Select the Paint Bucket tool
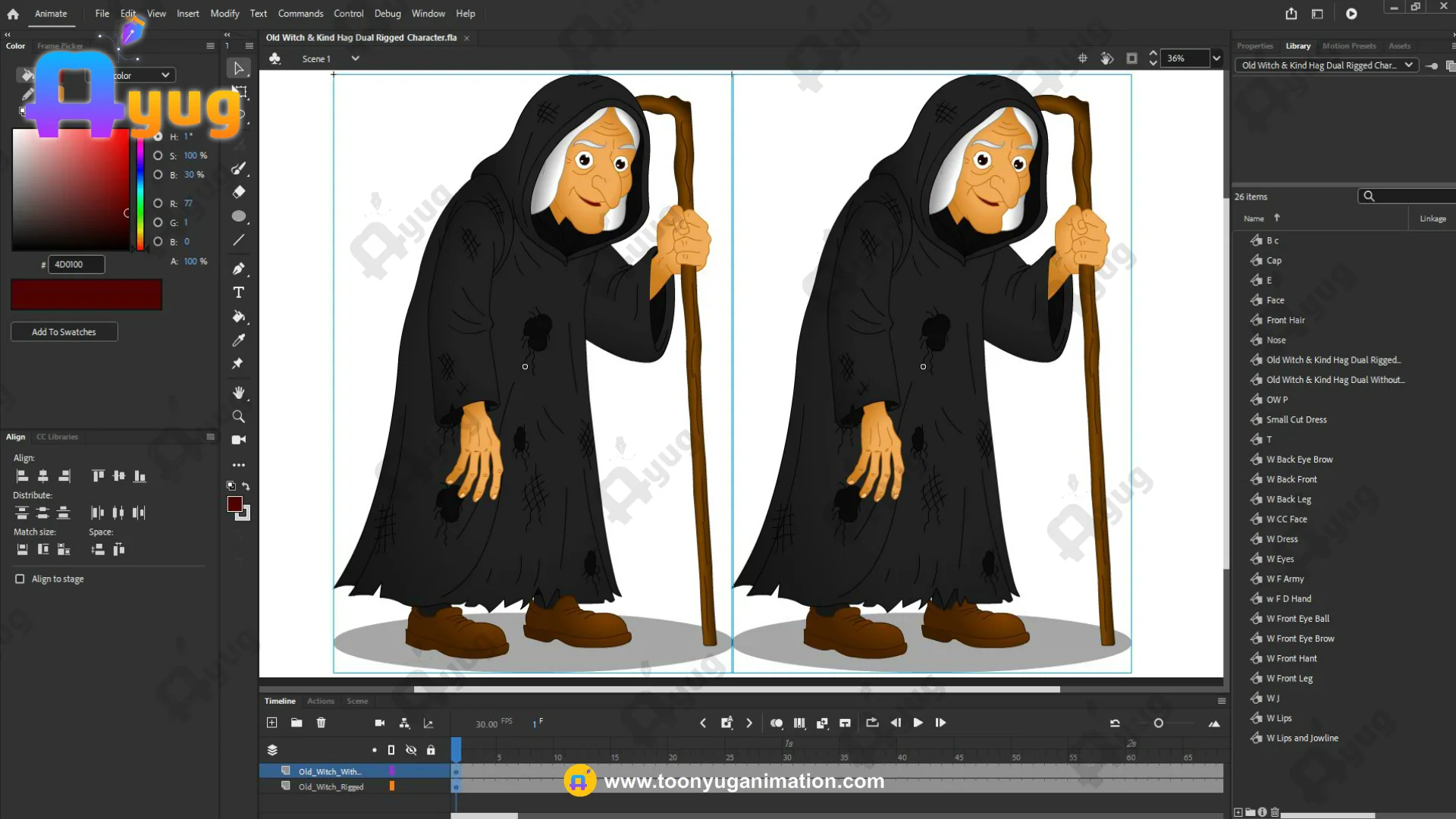This screenshot has width=1456, height=819. (238, 317)
